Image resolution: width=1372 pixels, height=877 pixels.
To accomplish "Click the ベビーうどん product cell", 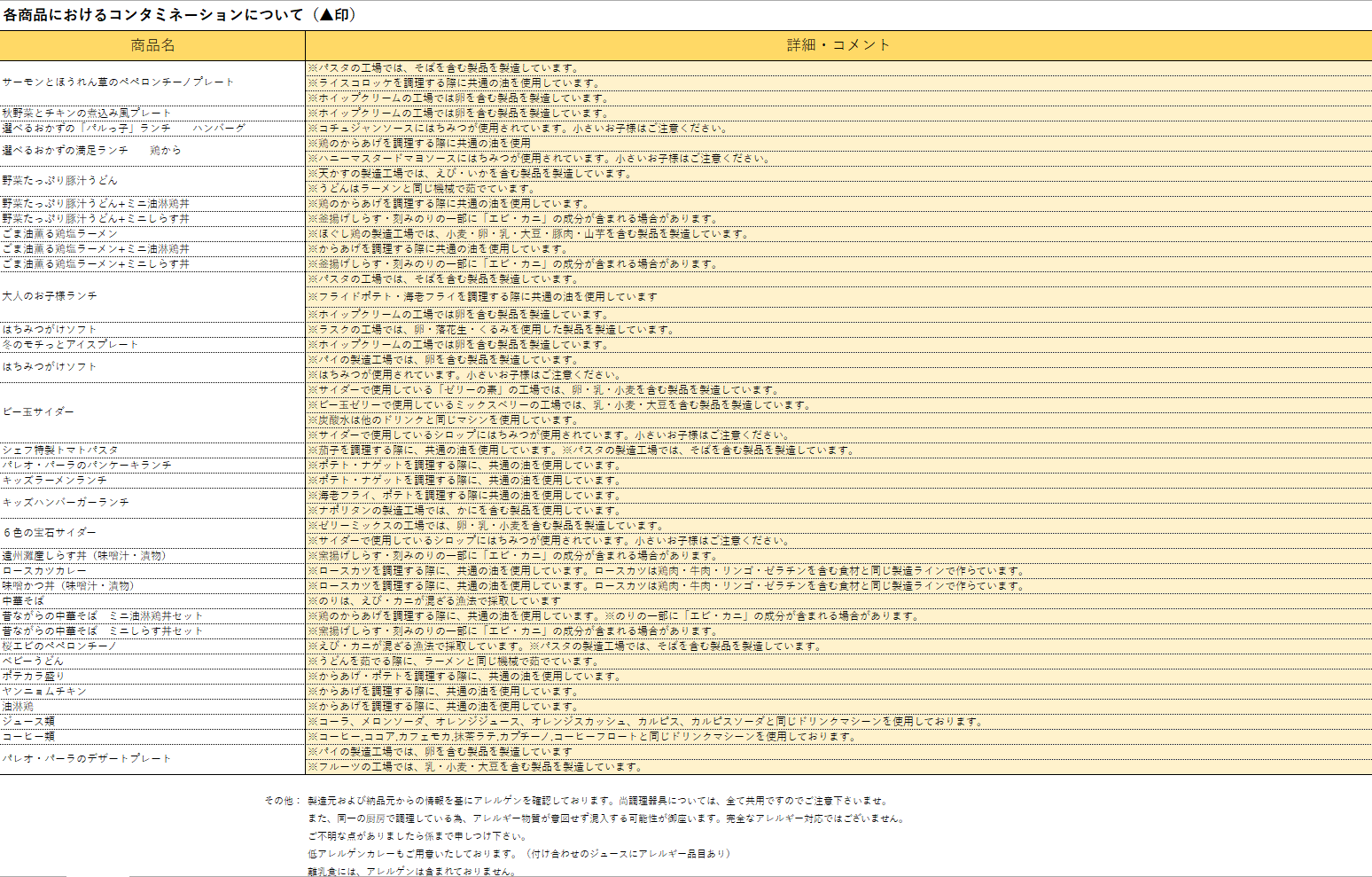I will (x=33, y=662).
